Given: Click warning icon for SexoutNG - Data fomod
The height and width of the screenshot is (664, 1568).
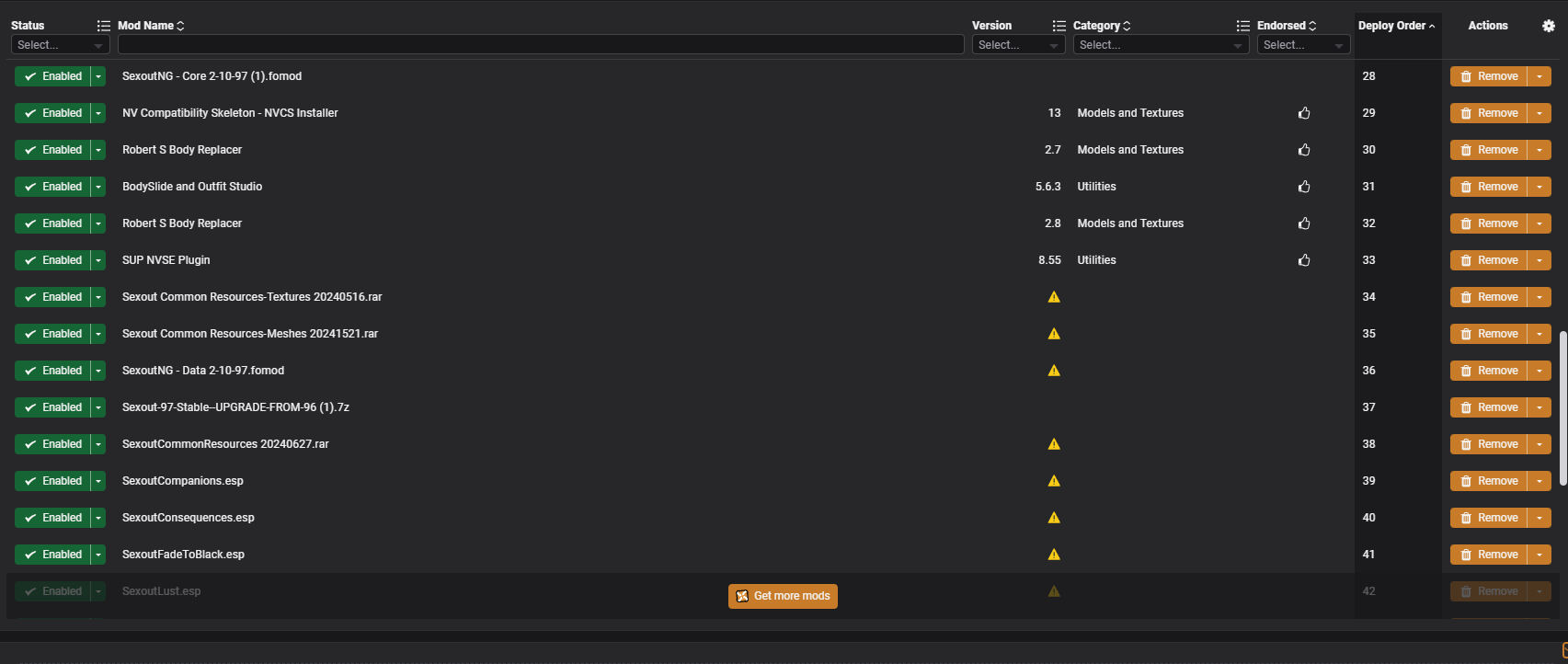Looking at the screenshot, I should (1054, 371).
